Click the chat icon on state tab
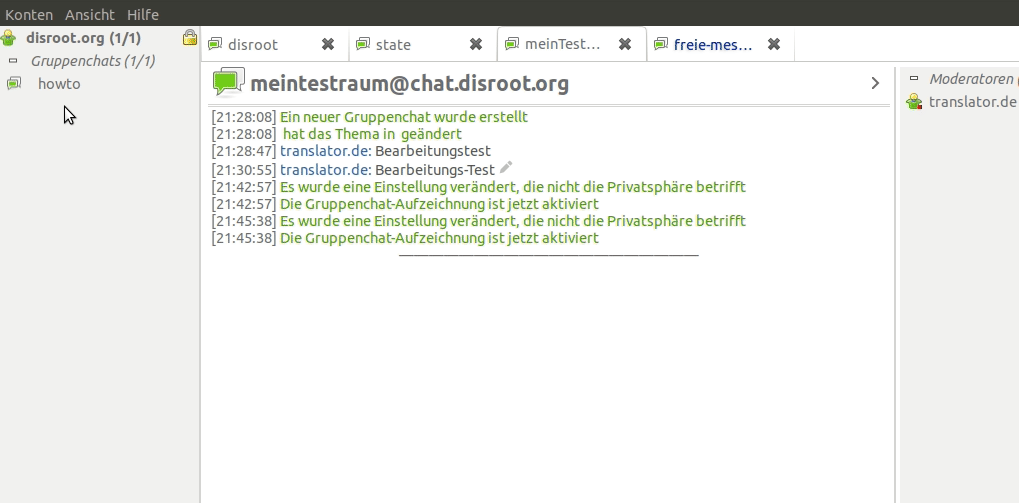This screenshot has height=503, width=1019. 363,44
